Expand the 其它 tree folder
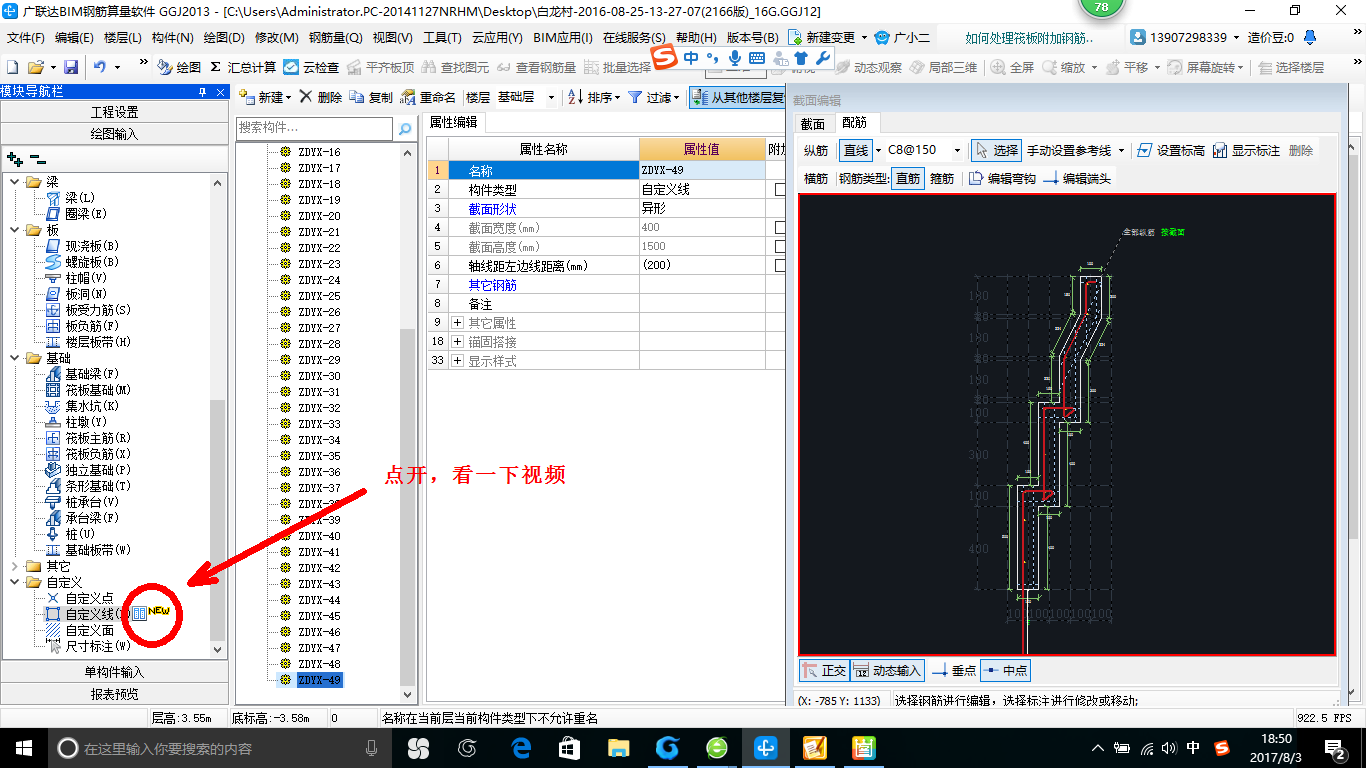Screen dimensions: 1366x768 coord(14,566)
